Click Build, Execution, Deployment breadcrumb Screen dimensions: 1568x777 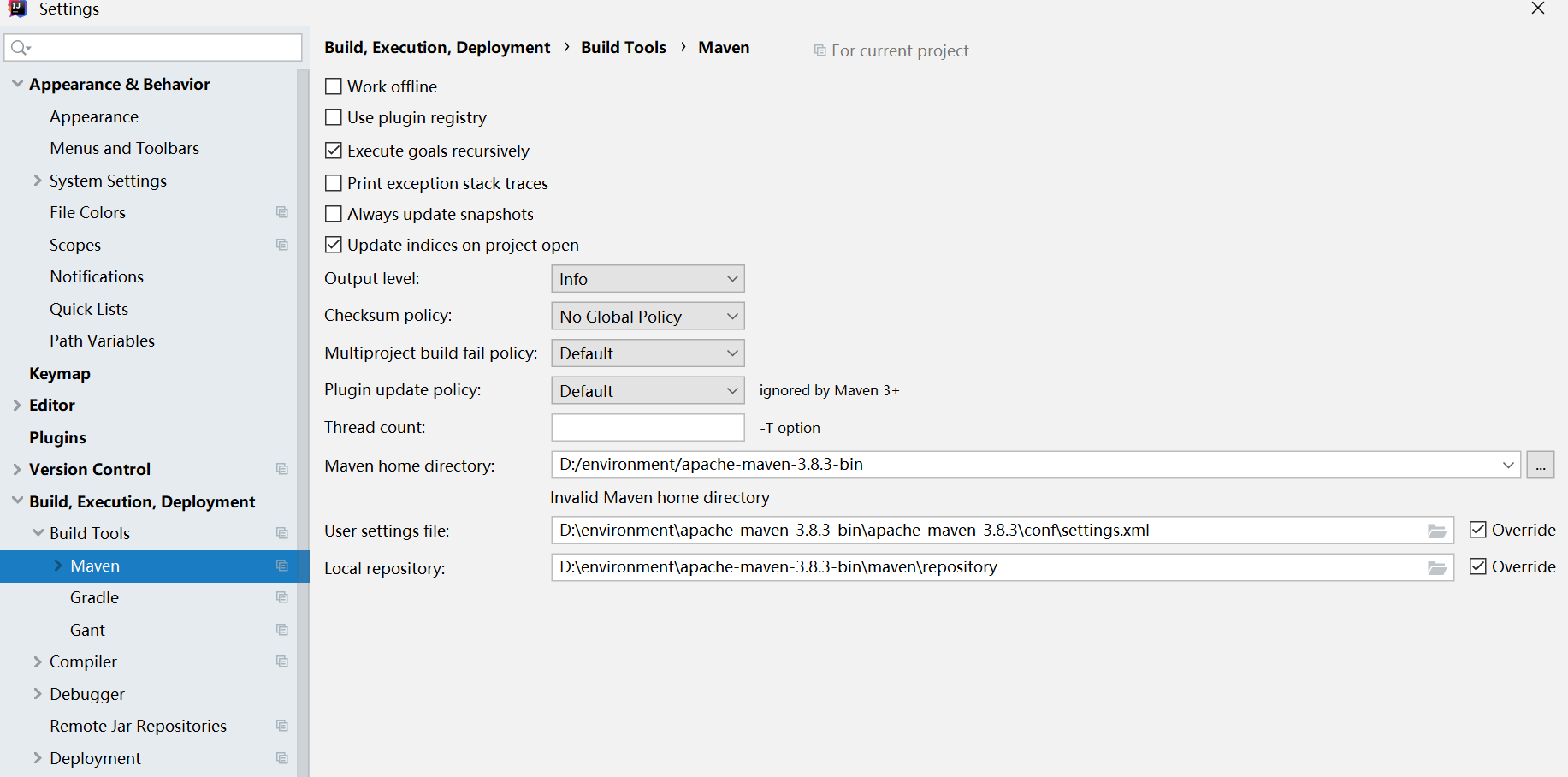tap(437, 48)
